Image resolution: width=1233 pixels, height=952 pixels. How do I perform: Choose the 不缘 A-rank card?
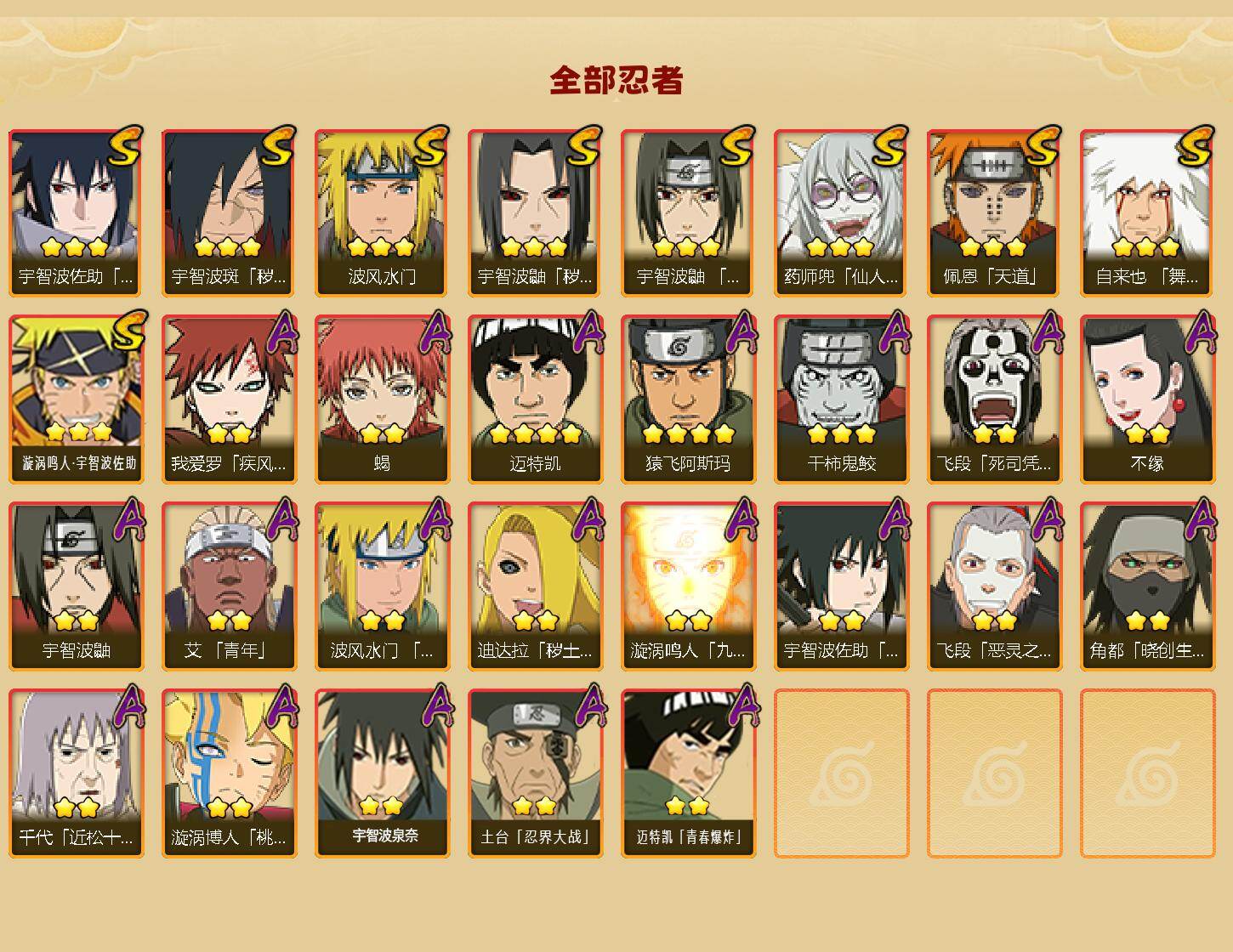coord(1147,399)
